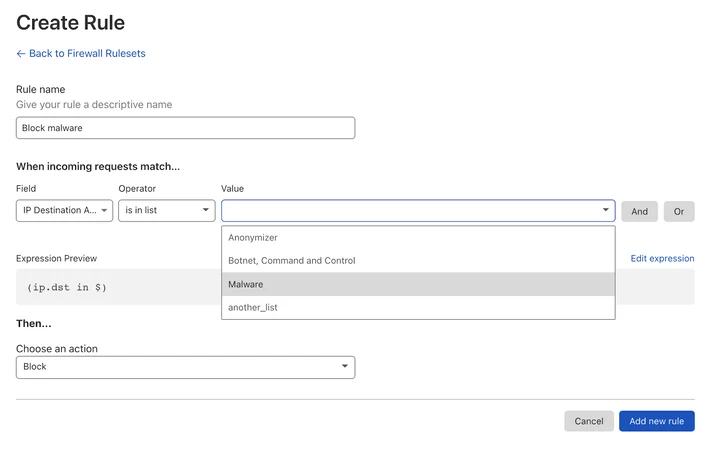715x456 pixels.
Task: Add an Or condition
Action: [x=679, y=212]
